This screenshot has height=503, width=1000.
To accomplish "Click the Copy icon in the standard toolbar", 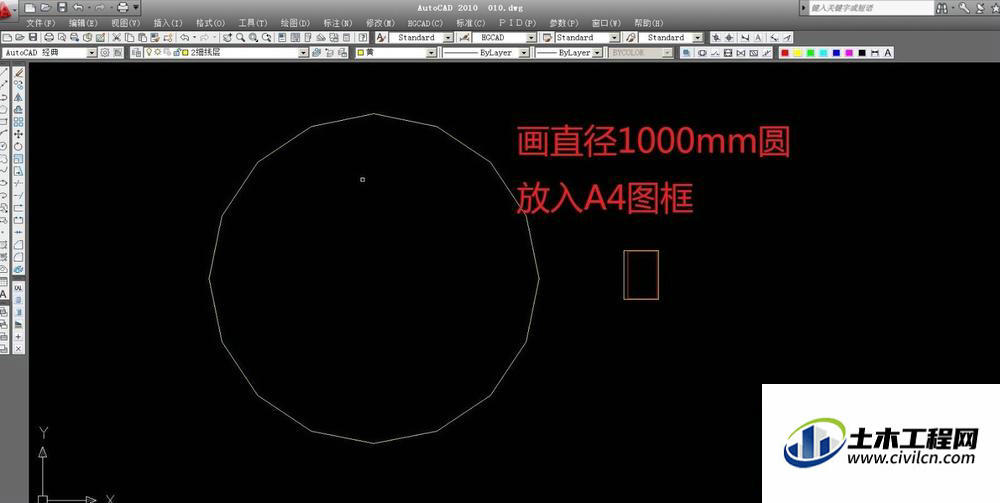I will pyautogui.click(x=129, y=38).
